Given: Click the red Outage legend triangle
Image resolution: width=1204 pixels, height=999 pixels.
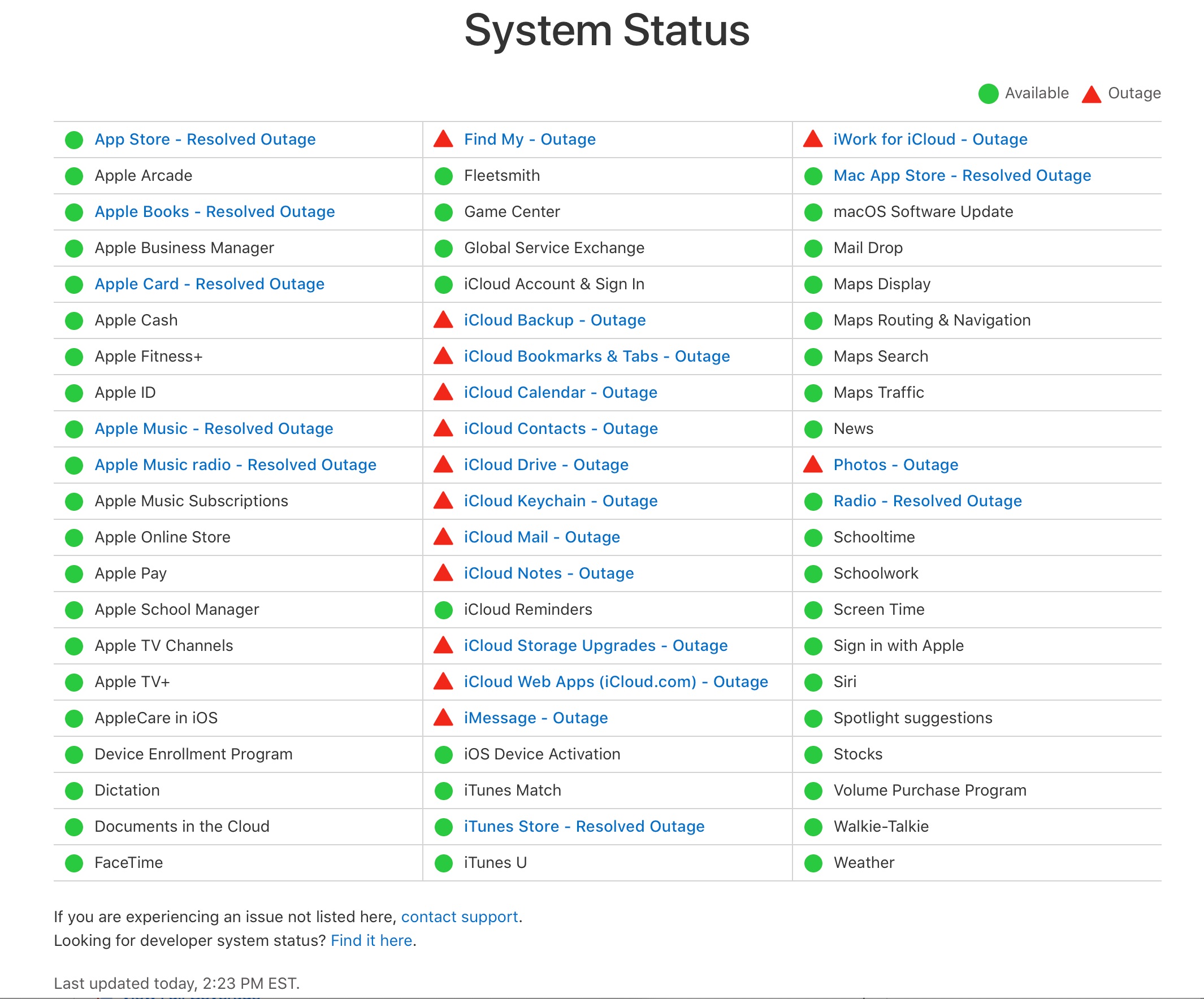Looking at the screenshot, I should point(1092,93).
